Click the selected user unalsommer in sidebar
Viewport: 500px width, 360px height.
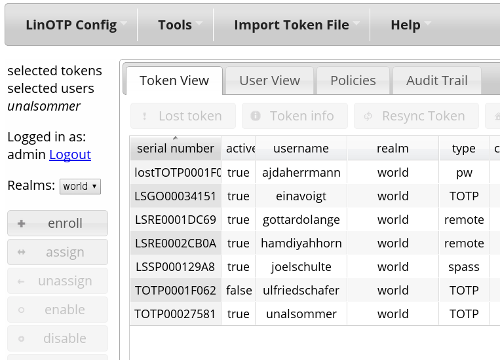44,106
